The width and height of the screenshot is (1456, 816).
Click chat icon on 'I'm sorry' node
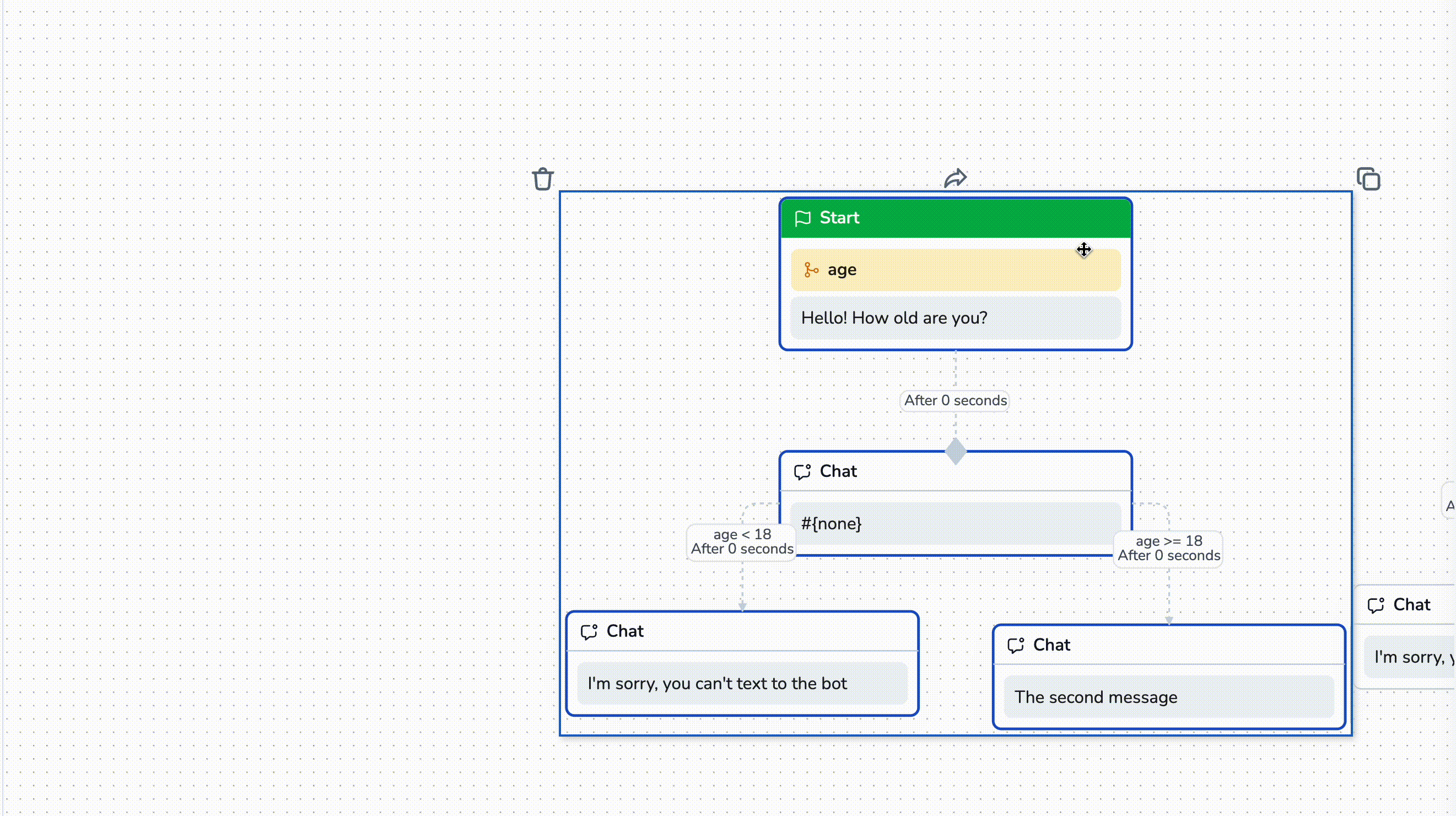[x=589, y=632]
